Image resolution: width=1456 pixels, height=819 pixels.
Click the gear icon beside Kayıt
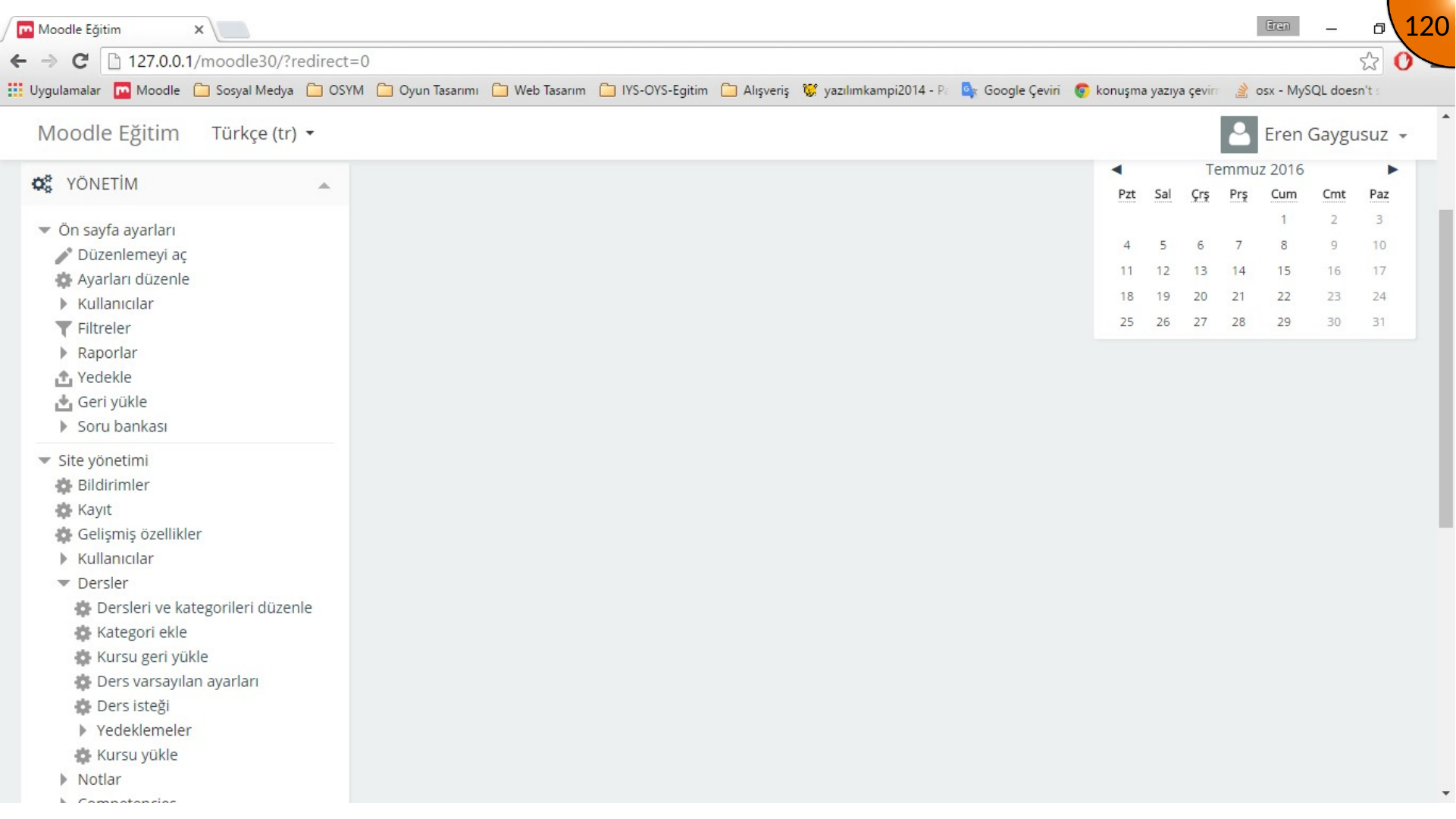pyautogui.click(x=64, y=510)
